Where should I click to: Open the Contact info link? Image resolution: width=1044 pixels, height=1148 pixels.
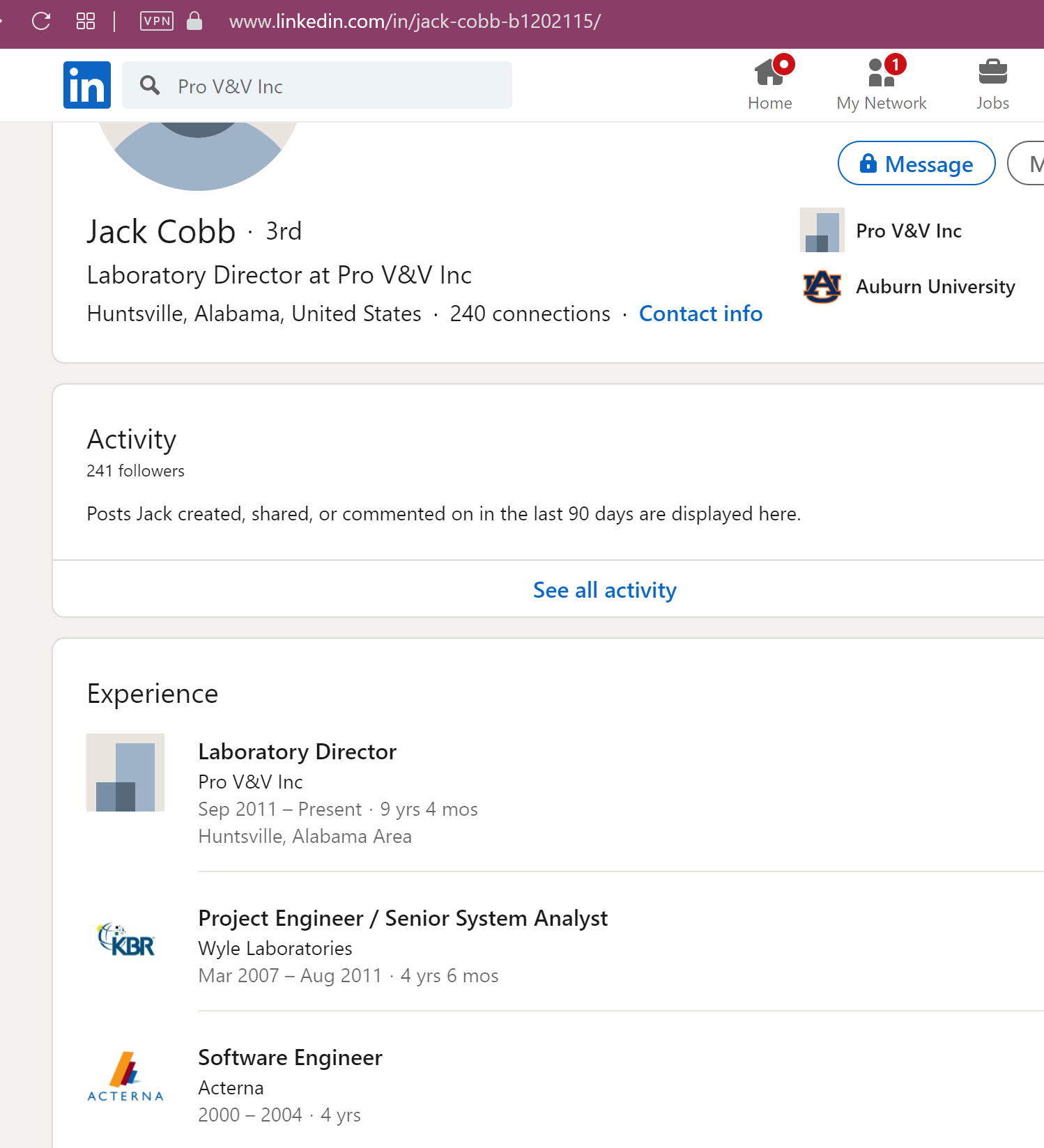tap(700, 313)
